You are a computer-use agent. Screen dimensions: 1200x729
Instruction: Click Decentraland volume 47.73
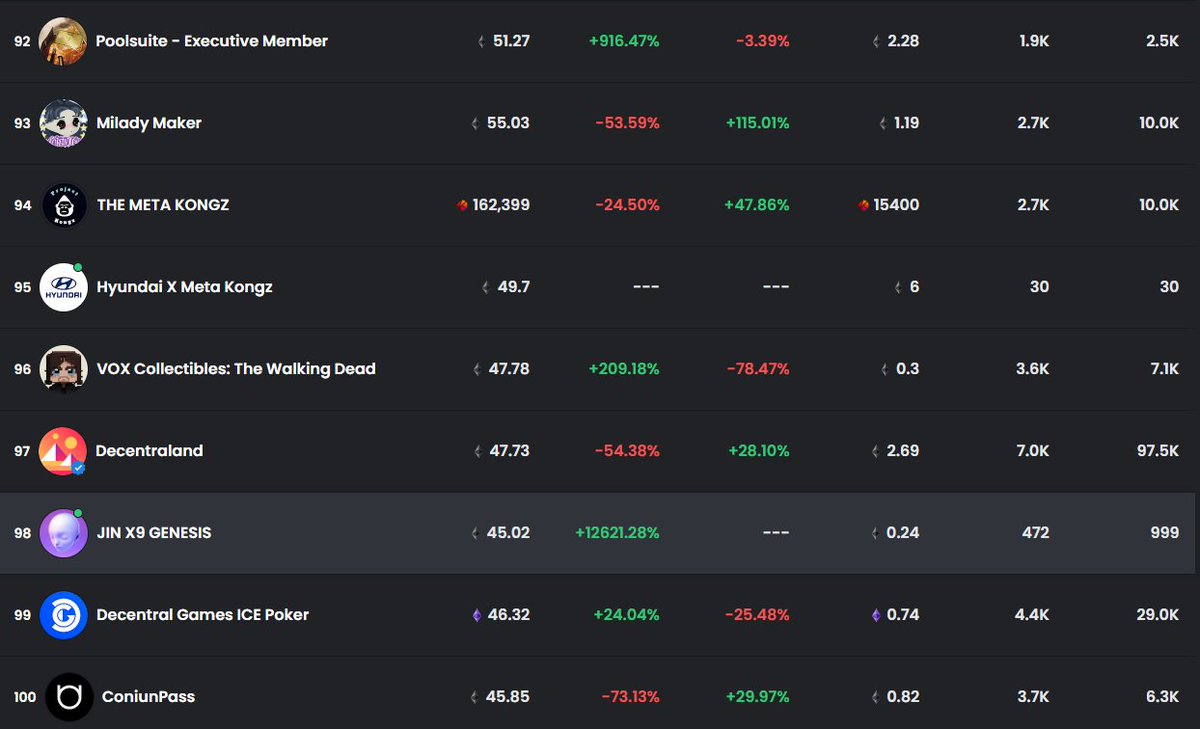pyautogui.click(x=509, y=451)
